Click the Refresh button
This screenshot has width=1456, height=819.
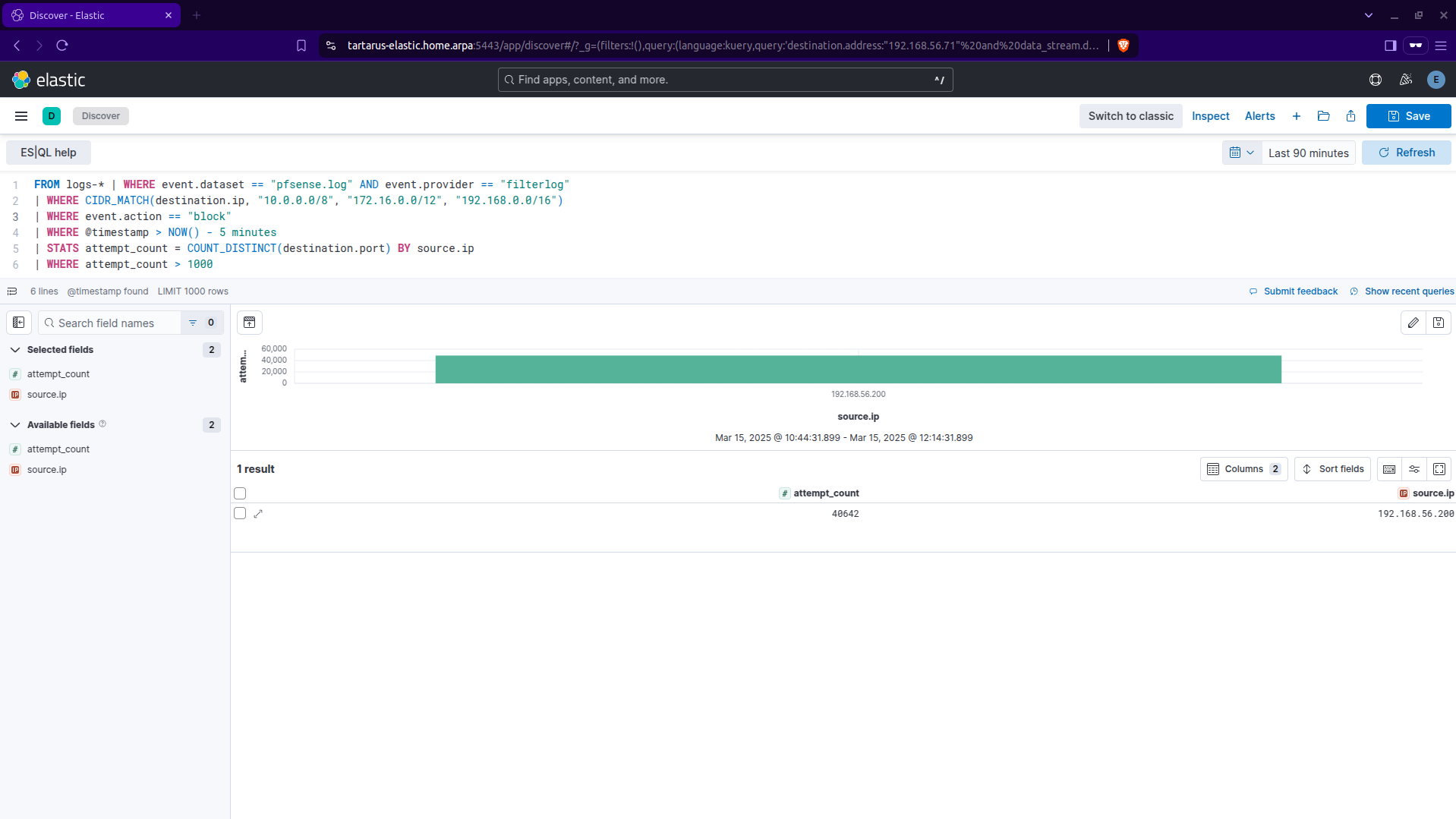click(x=1406, y=153)
